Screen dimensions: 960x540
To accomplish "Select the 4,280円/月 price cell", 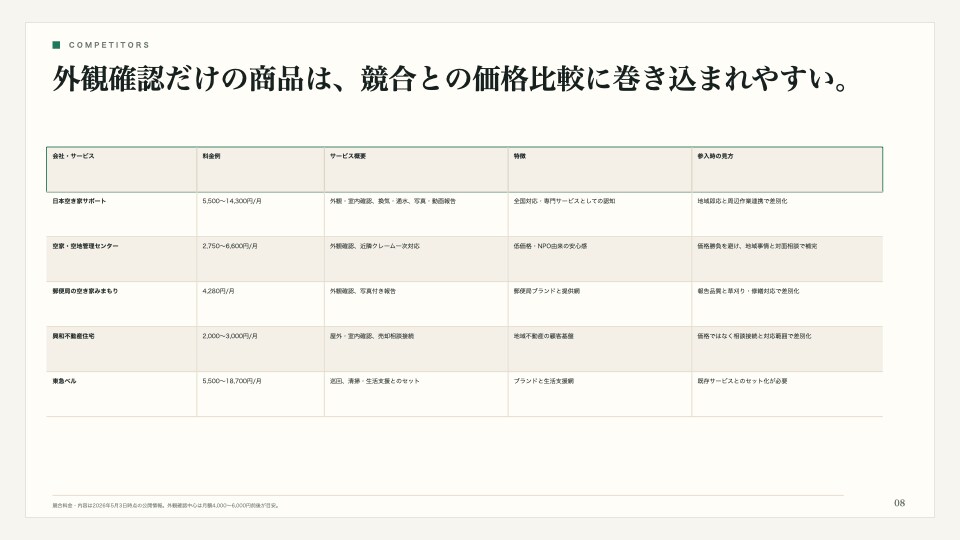I will point(260,304).
